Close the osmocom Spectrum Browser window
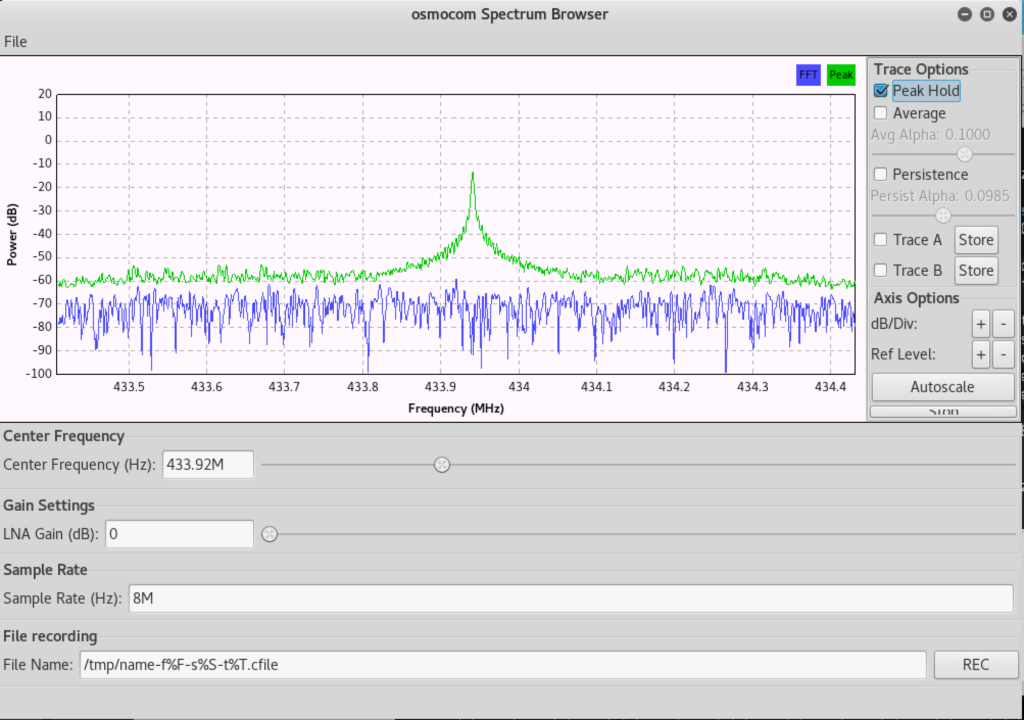The height and width of the screenshot is (720, 1024). (1009, 14)
